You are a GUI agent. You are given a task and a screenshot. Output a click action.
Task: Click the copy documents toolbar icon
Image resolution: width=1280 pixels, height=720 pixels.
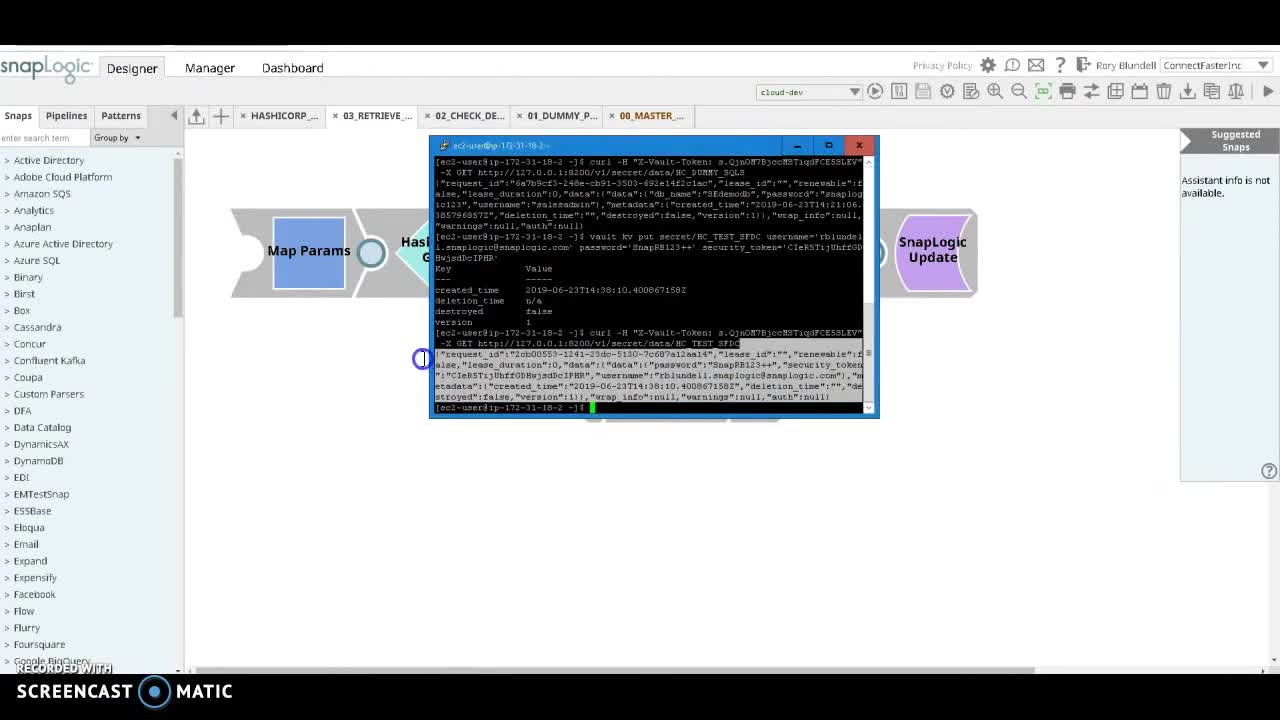[1211, 91]
